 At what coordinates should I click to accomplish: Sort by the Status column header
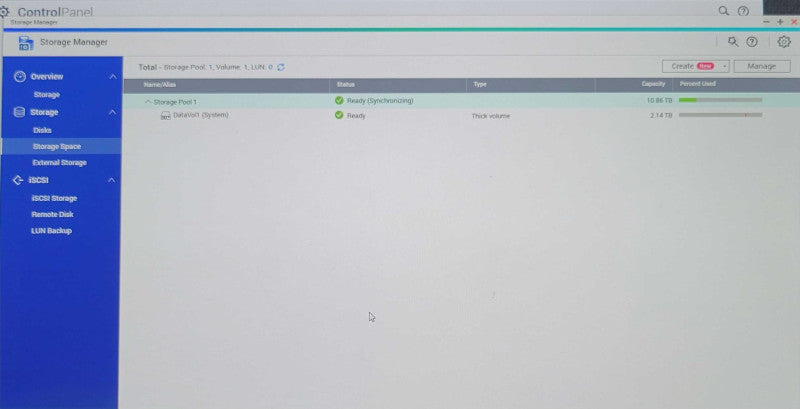[345, 85]
